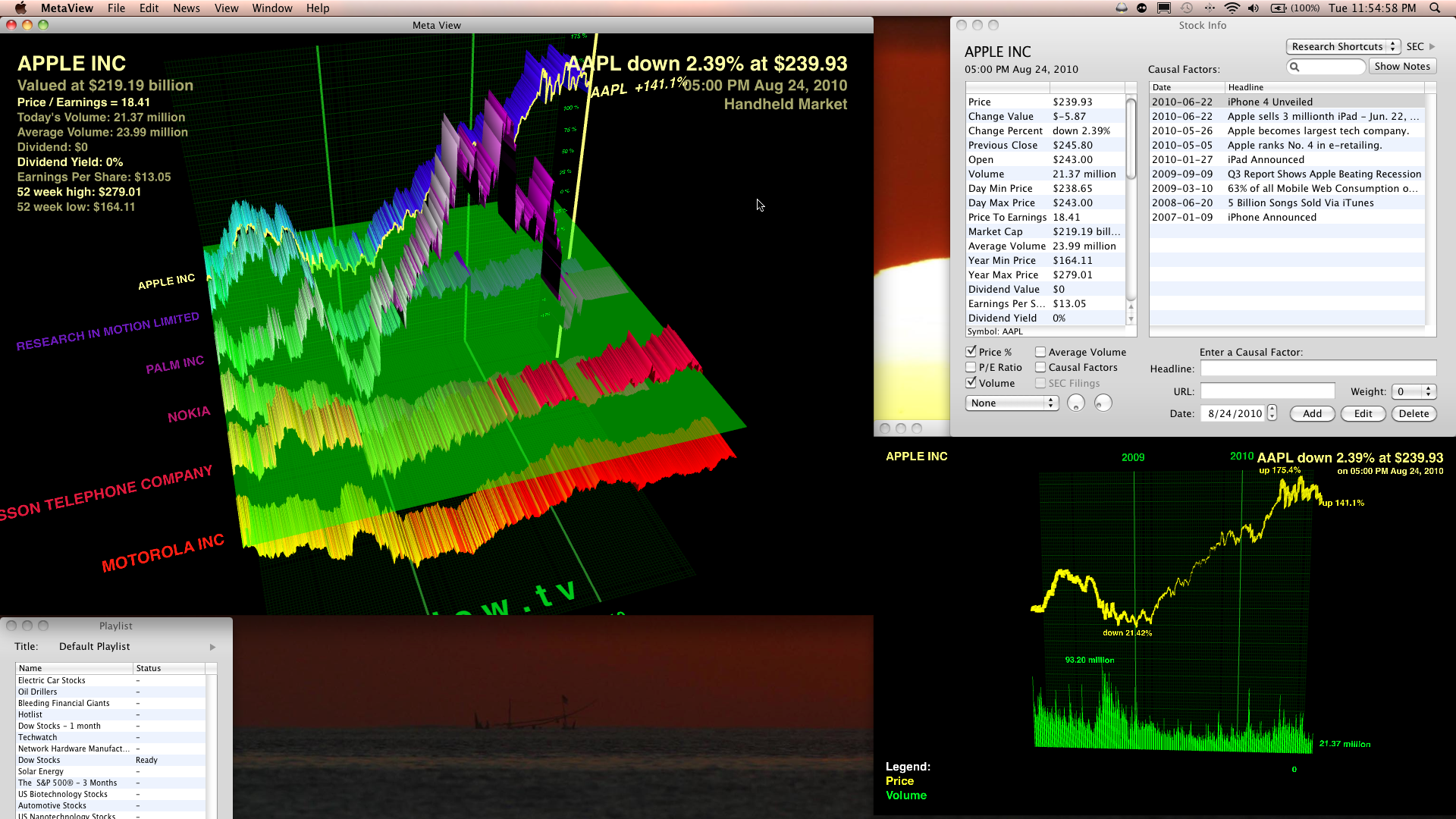
Task: Select the iPad Announced headline row
Action: 1287,160
